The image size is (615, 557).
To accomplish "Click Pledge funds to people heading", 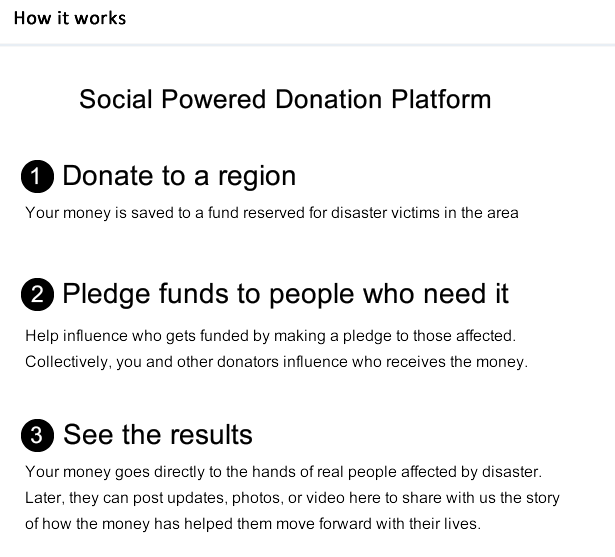I will tap(286, 294).
